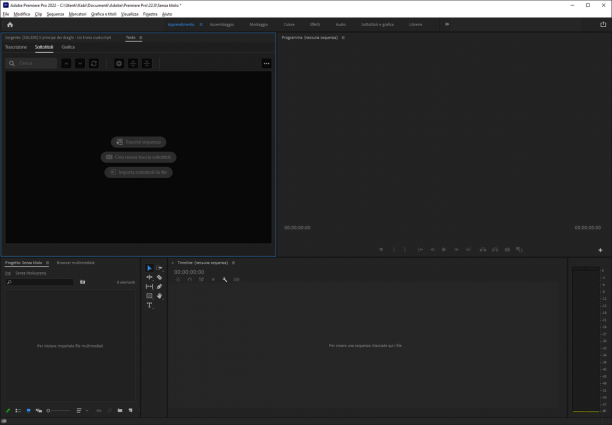This screenshot has height=425, width=612.
Task: Merge subtitle segments icon
Action: coord(147,63)
